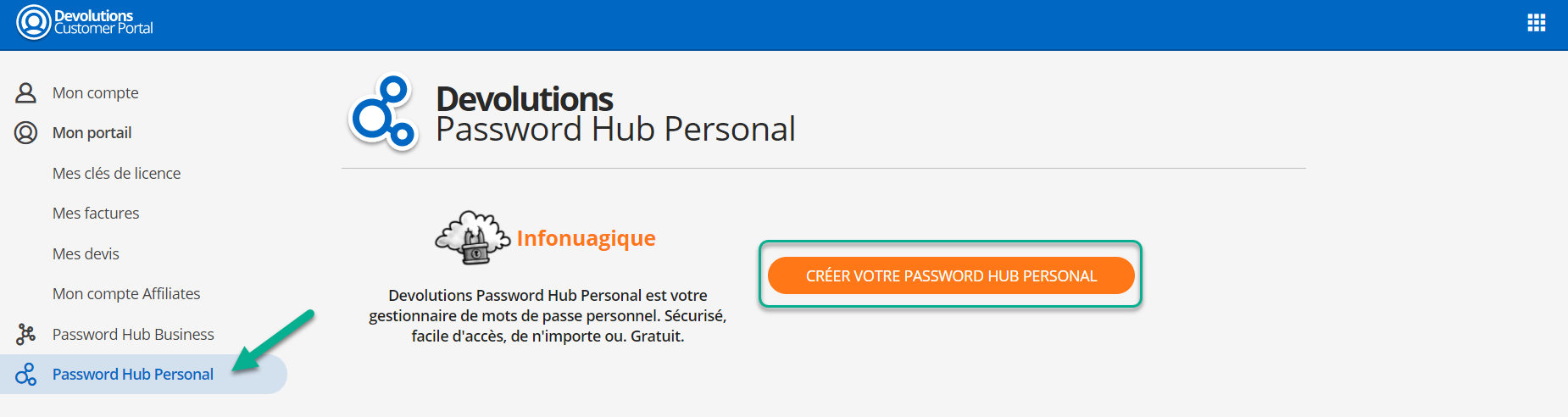Click the Password Hub Personal sidebar icon
This screenshot has width=1568, height=417.
coord(26,375)
